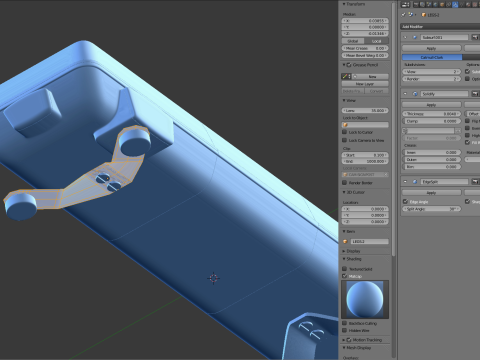Click Solidify Thickness value slider

432,114
